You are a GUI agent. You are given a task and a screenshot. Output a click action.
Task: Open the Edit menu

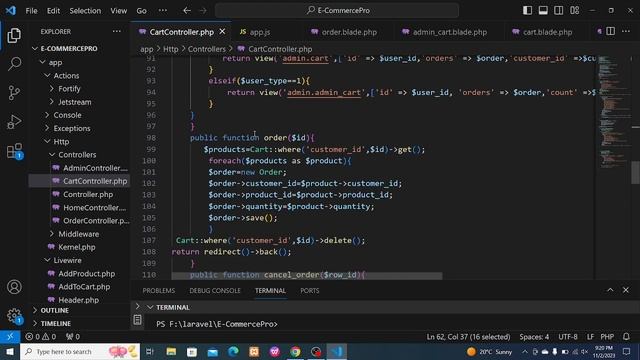(x=53, y=11)
